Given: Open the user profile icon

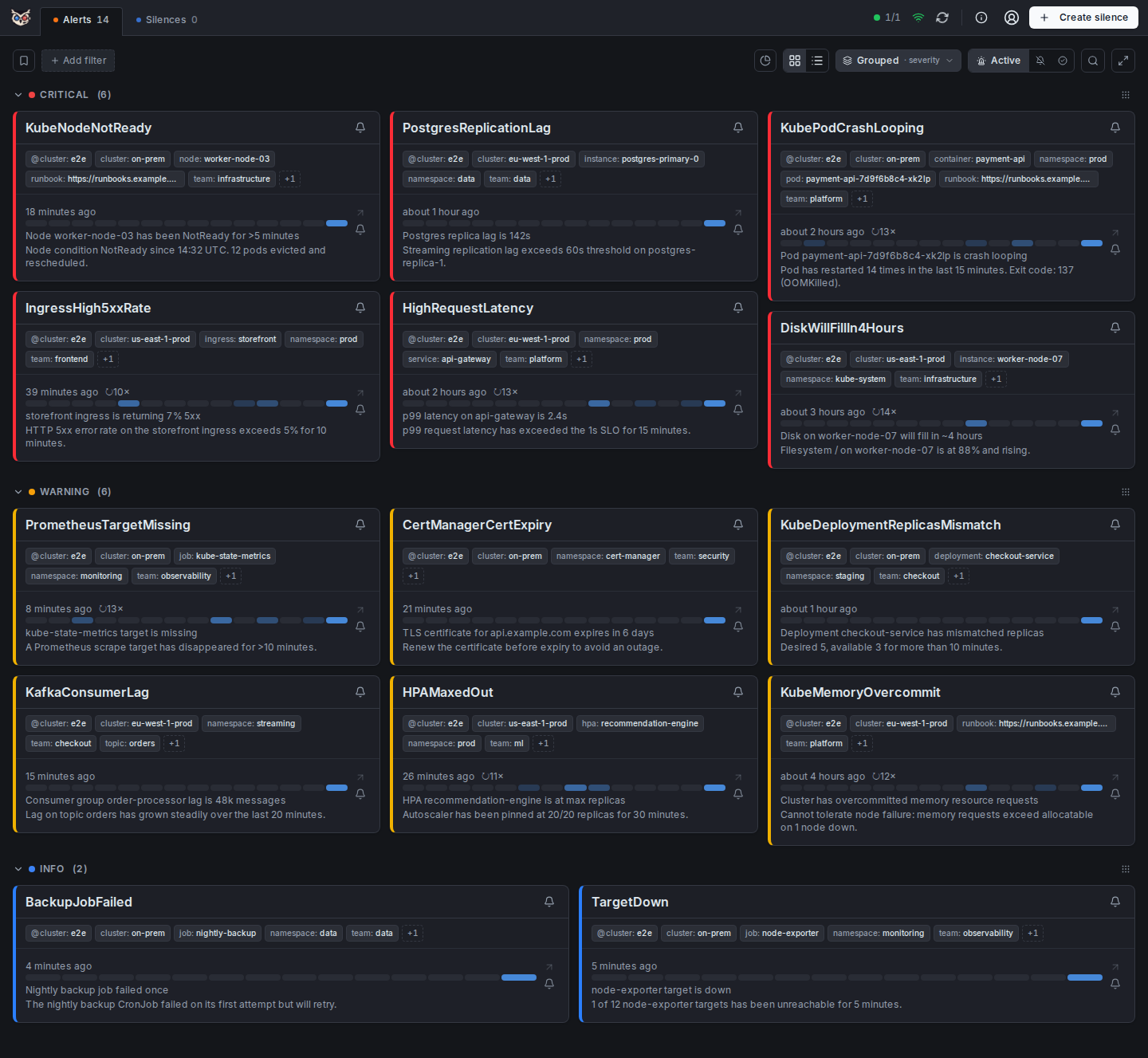Looking at the screenshot, I should point(1012,18).
